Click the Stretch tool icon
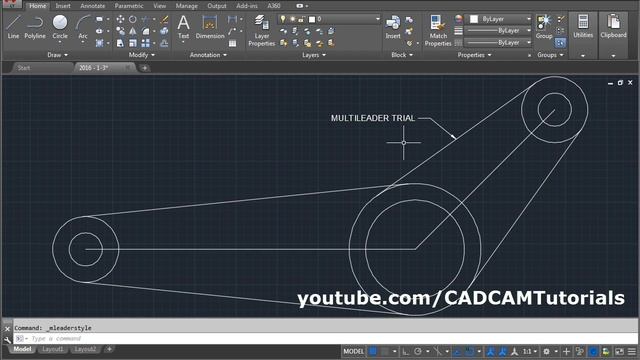Screen dimensions: 640x360 coord(120,43)
